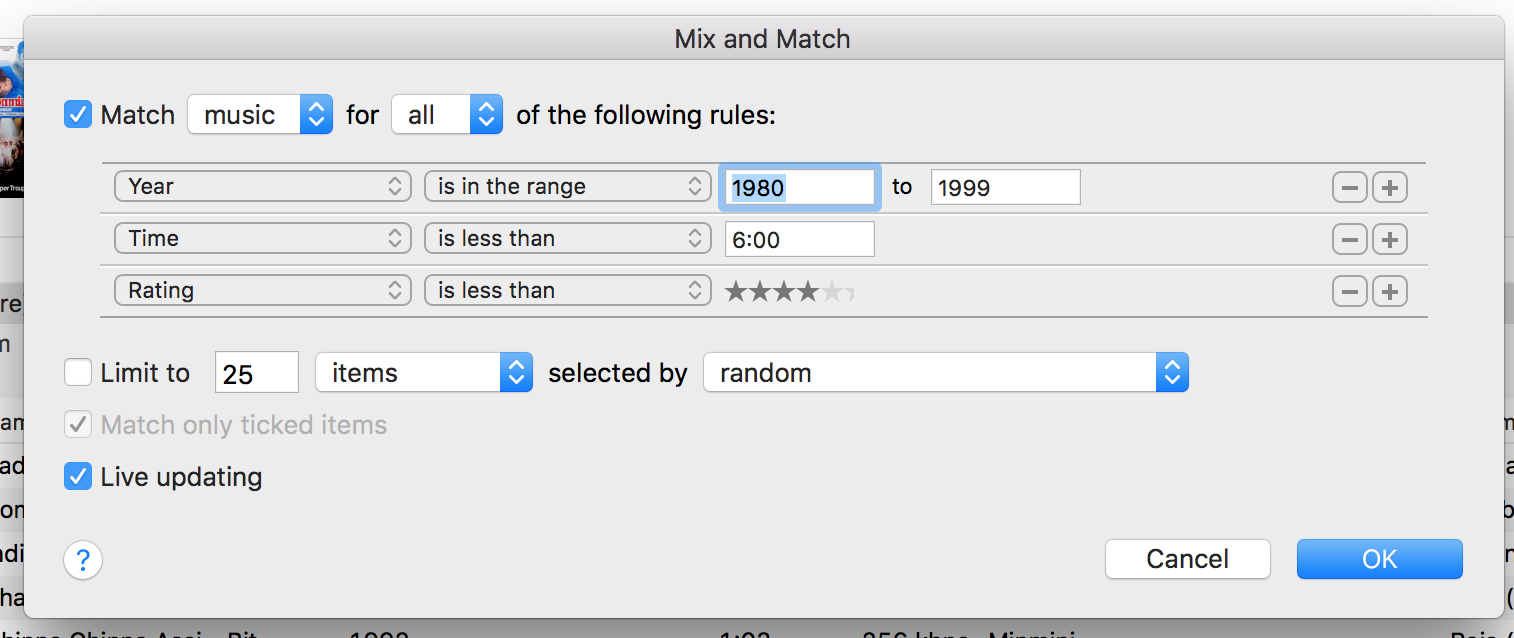The height and width of the screenshot is (638, 1514).
Task: Remove the Year rule with minus button
Action: [1349, 187]
